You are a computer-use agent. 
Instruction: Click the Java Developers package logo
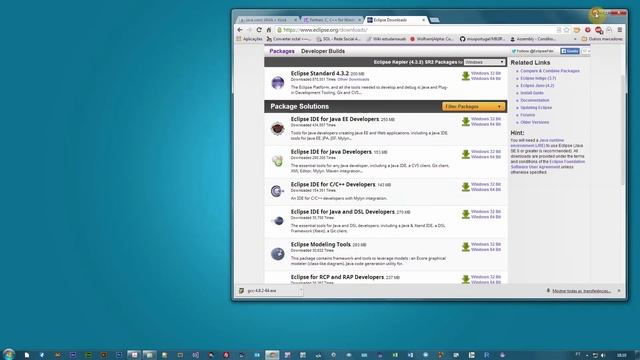coord(278,160)
